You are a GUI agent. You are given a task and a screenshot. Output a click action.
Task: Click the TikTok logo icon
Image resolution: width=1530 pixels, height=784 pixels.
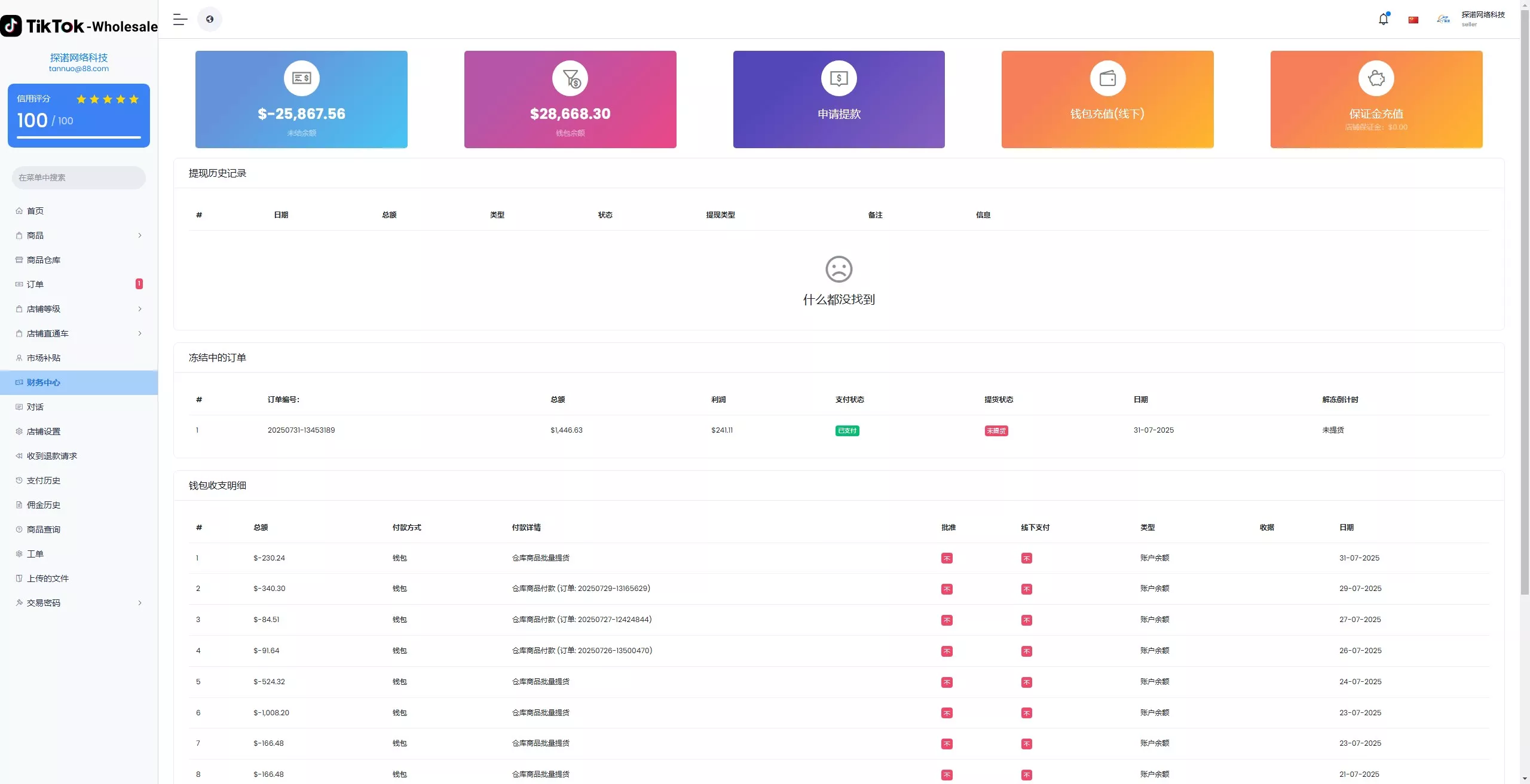(11, 26)
